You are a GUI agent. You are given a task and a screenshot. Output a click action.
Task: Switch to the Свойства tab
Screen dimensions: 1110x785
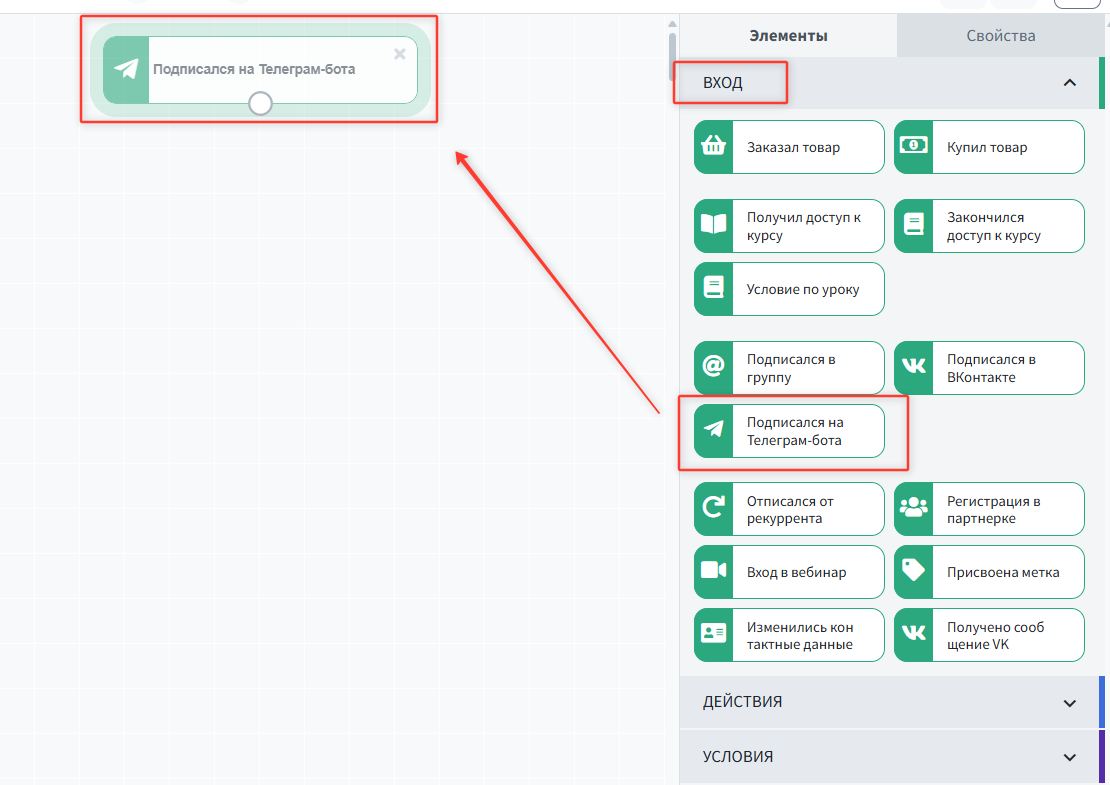(1000, 36)
